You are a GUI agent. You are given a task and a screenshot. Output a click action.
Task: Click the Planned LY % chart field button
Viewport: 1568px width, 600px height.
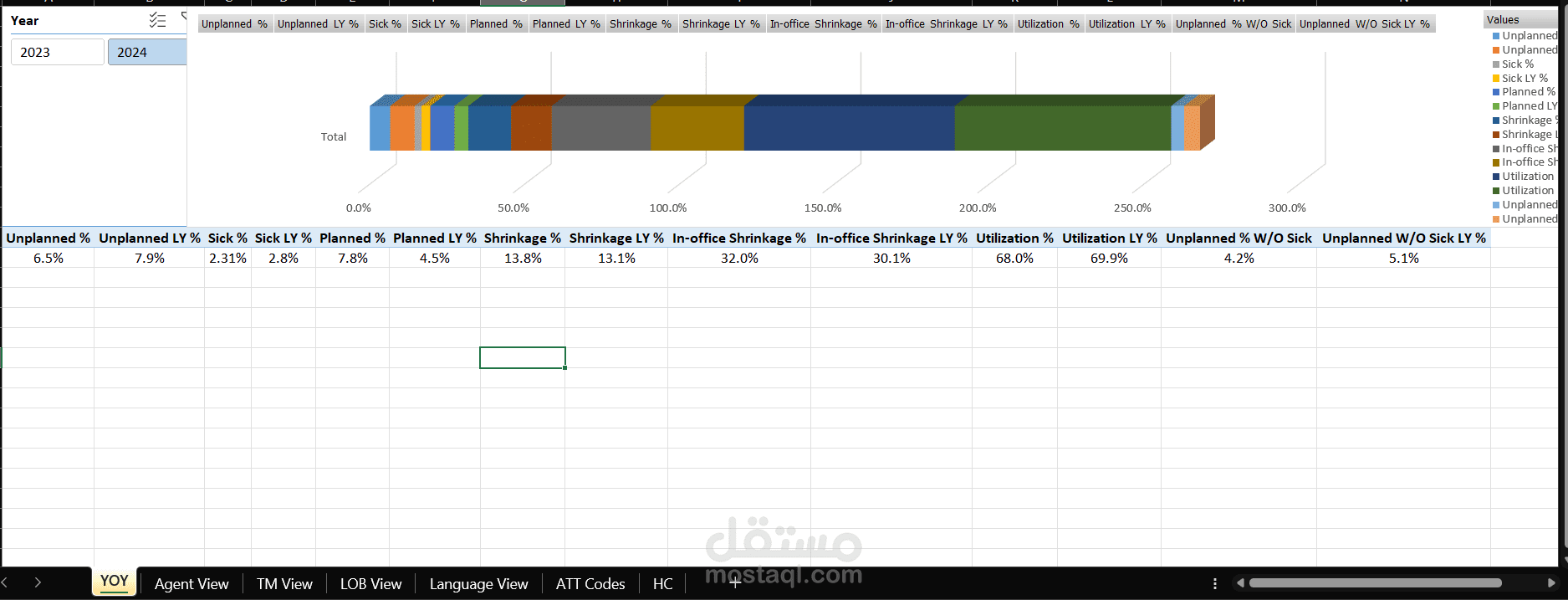click(x=566, y=24)
